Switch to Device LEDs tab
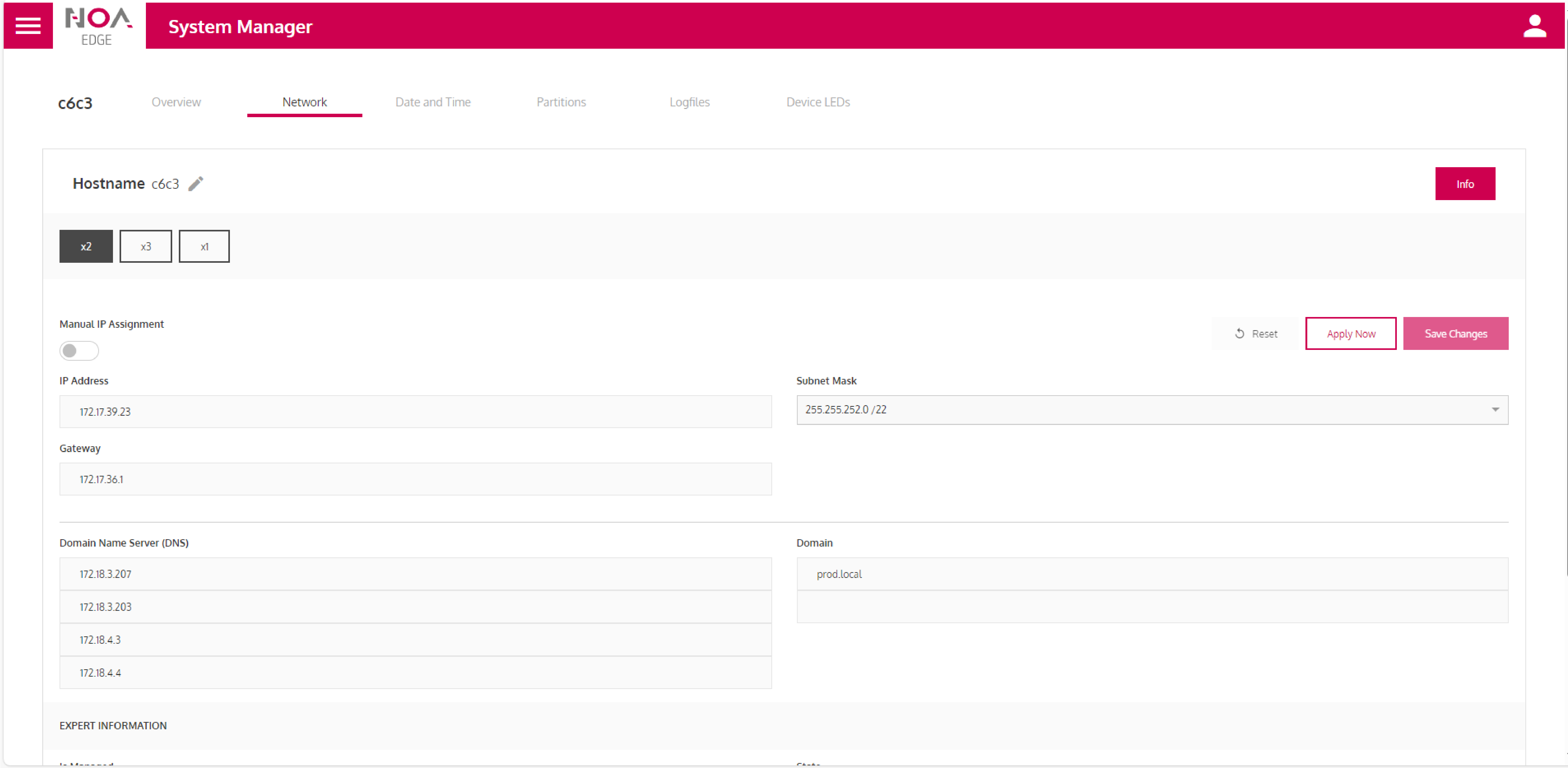The width and height of the screenshot is (1568, 768). point(817,102)
